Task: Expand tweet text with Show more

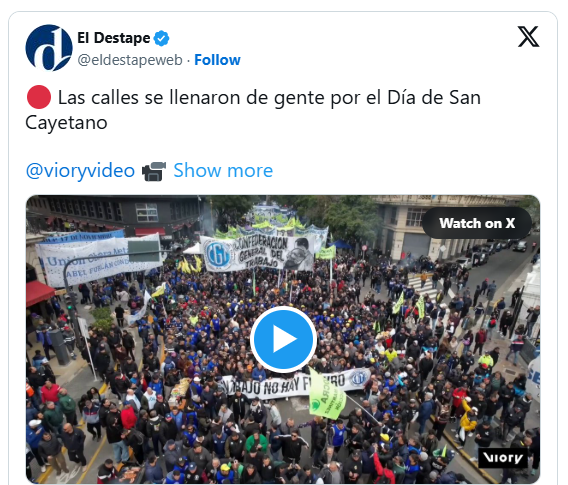Action: pos(223,170)
